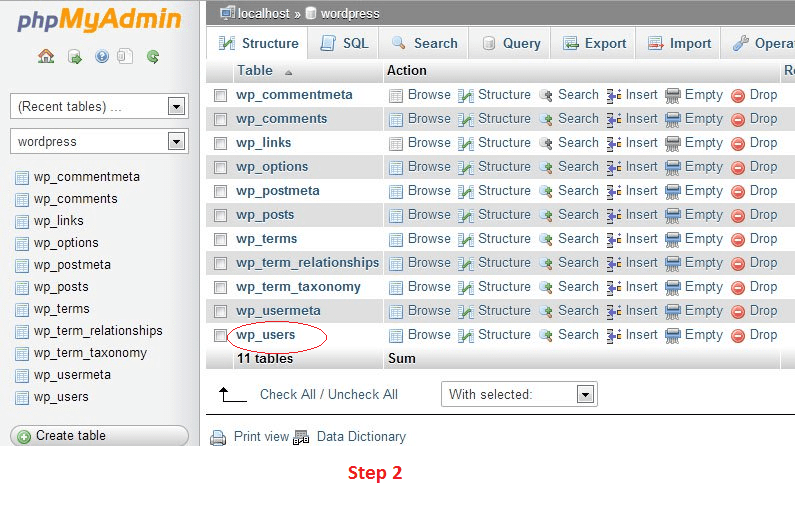Switch to the Search tab
The width and height of the screenshot is (795, 505).
click(x=424, y=44)
